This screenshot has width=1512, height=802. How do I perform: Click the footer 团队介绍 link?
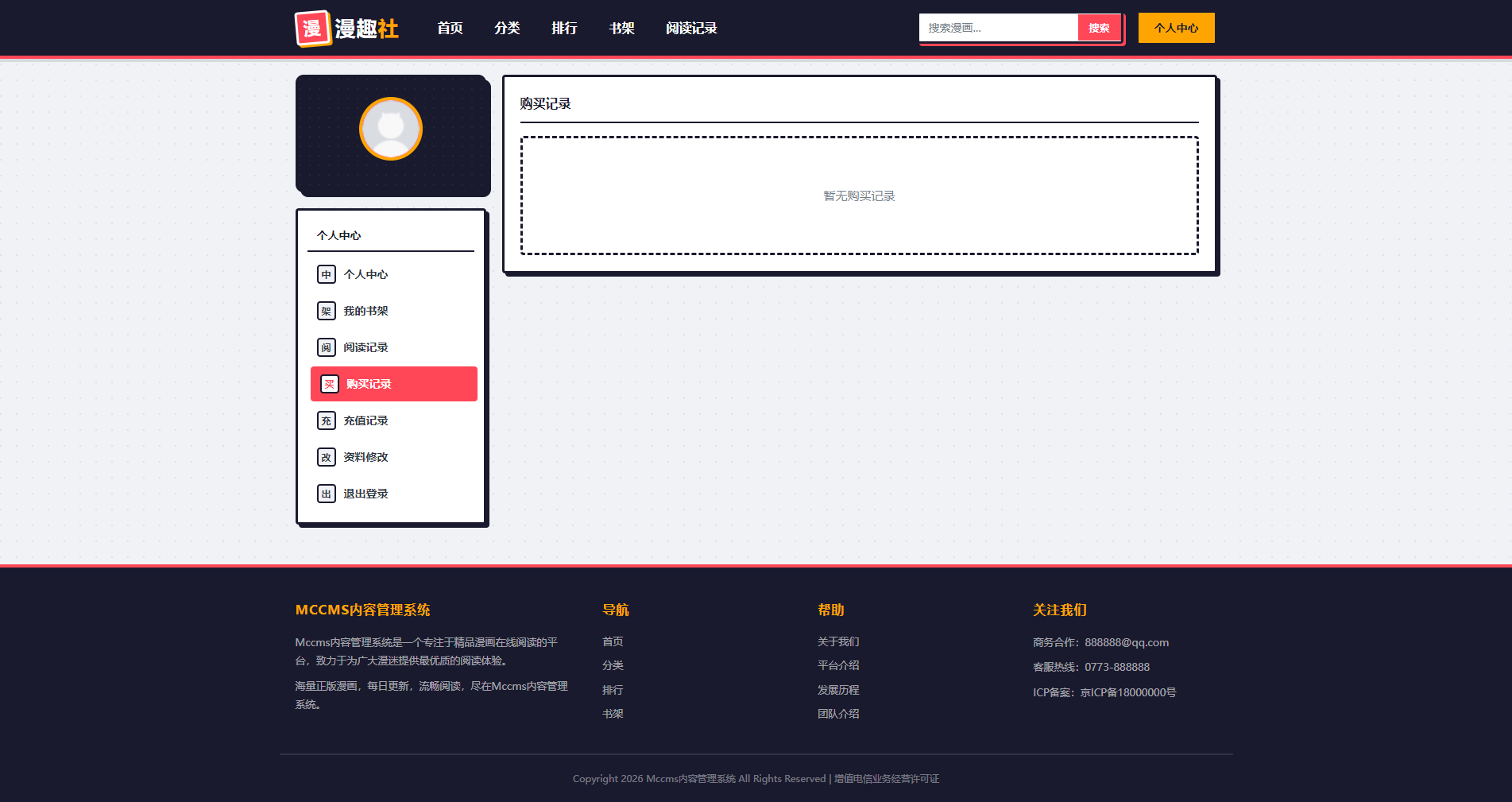coord(838,714)
